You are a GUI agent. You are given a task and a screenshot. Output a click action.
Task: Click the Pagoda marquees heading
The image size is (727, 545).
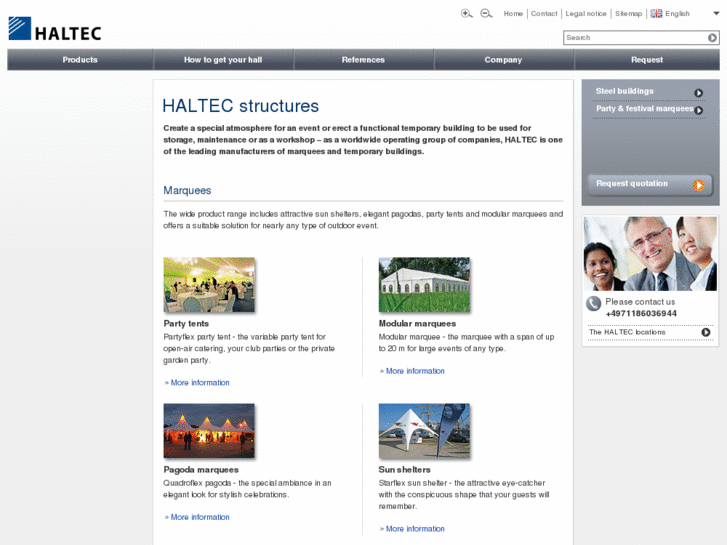point(201,470)
